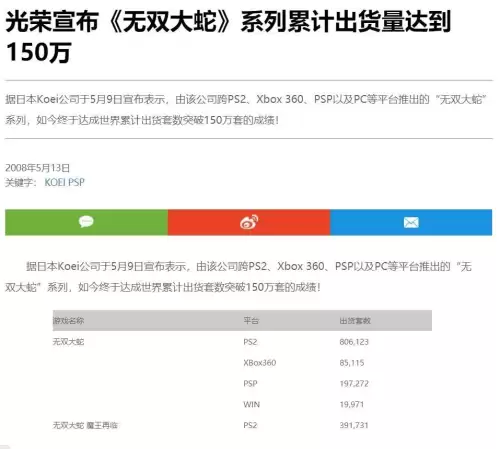
Task: Select the article headline about 无双大蛇
Action: pos(228,37)
